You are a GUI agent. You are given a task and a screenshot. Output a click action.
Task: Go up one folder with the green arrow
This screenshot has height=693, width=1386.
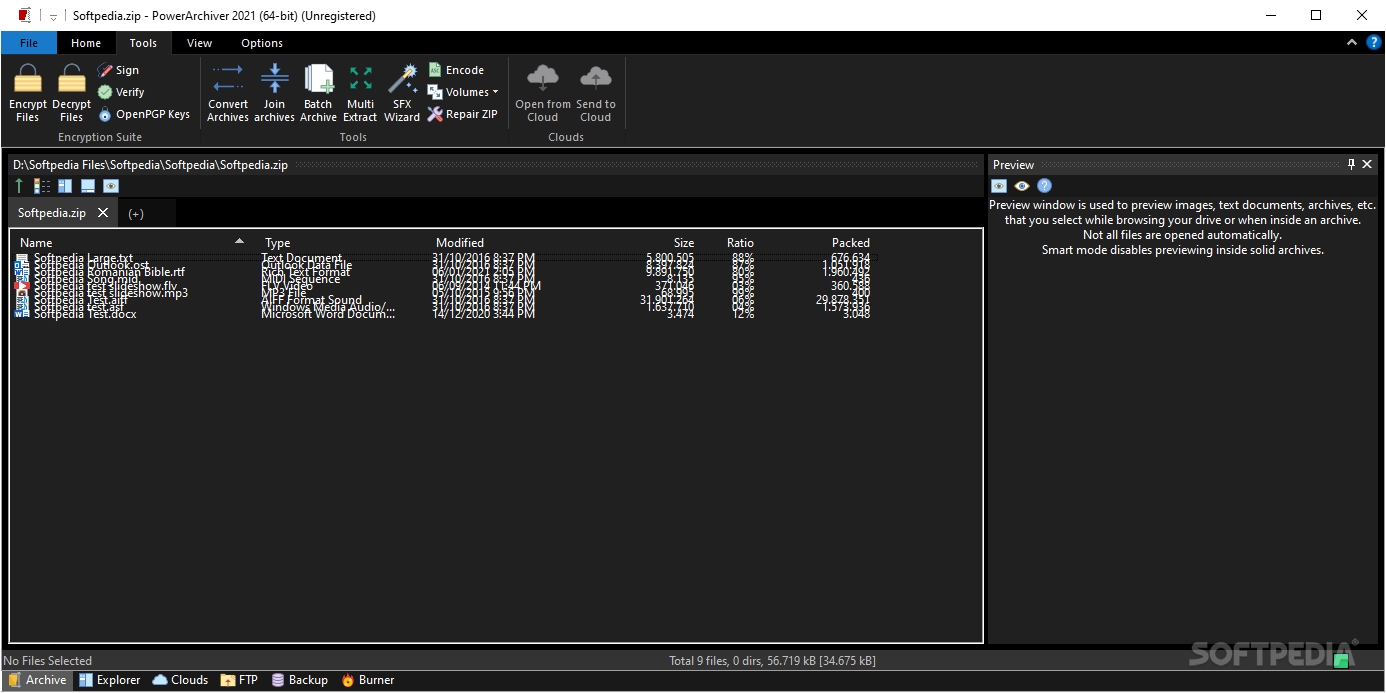coord(19,186)
